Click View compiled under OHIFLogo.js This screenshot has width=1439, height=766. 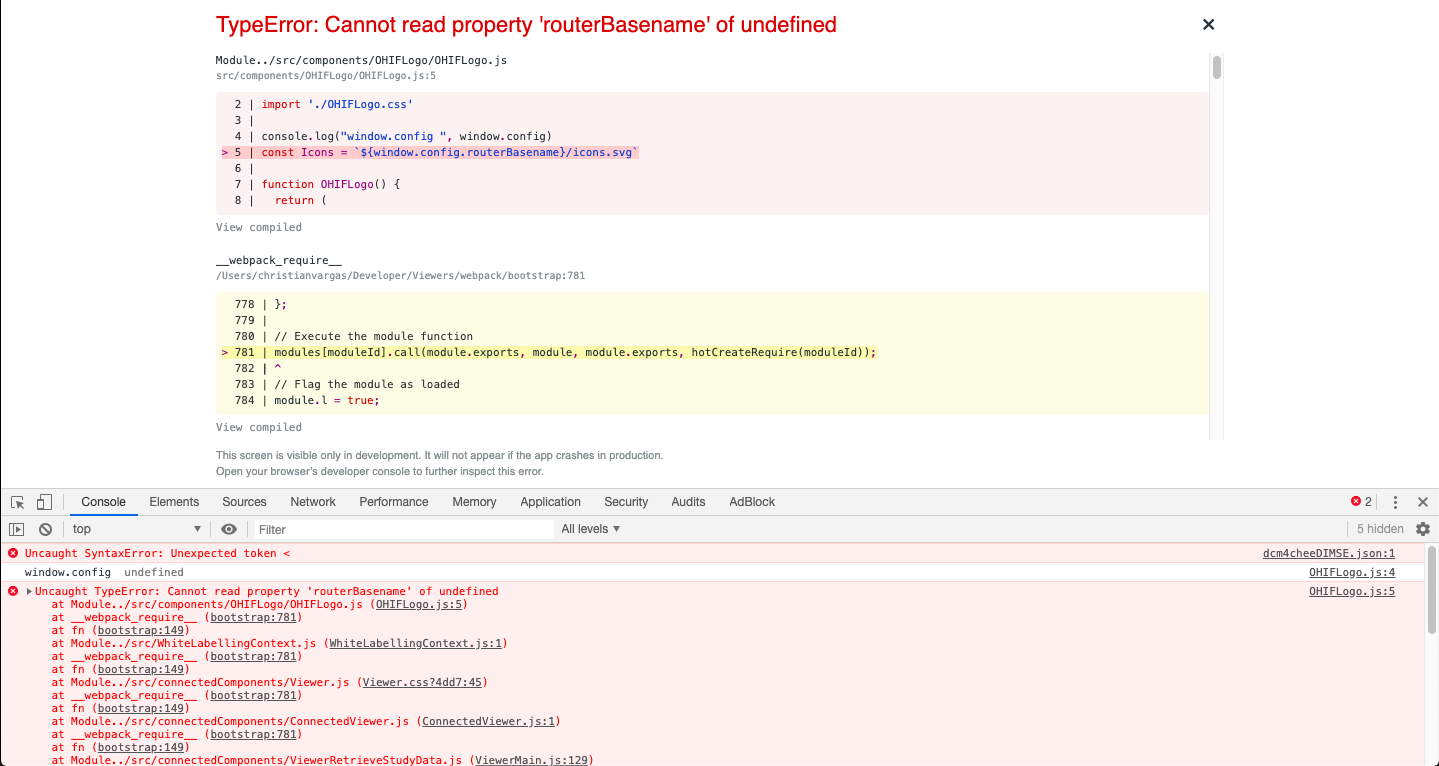coord(257,227)
